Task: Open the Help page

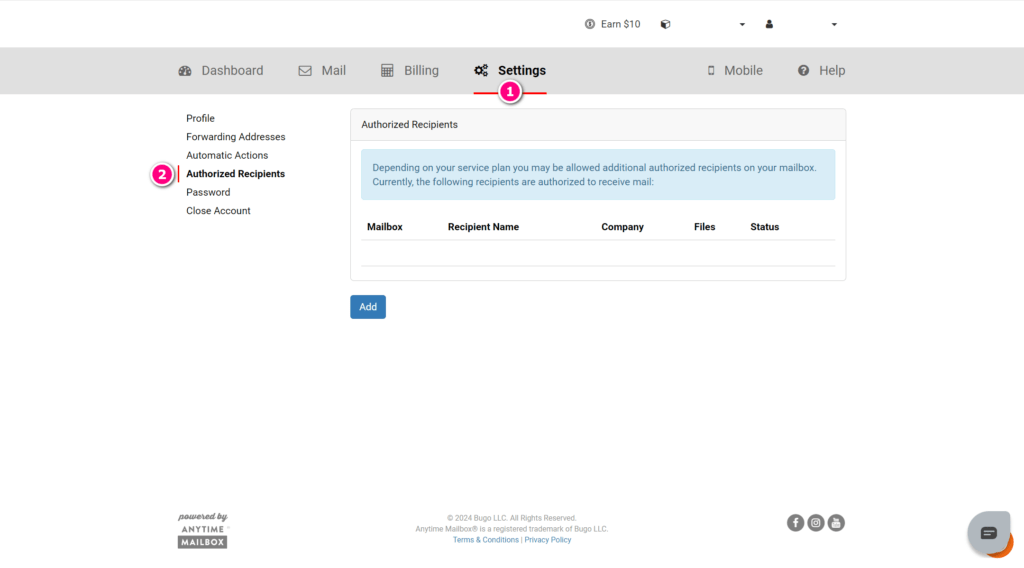Action: [x=821, y=70]
